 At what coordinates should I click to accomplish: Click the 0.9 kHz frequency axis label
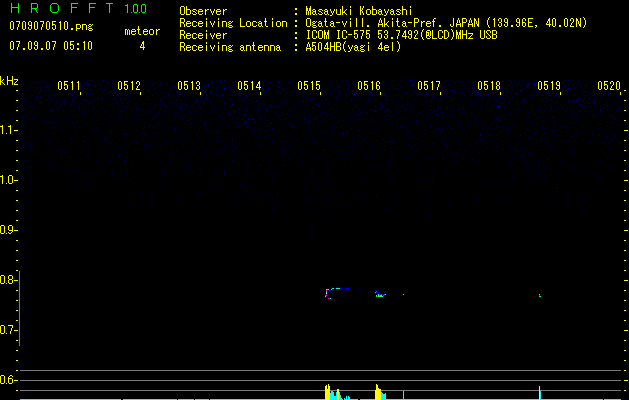tap(8, 230)
